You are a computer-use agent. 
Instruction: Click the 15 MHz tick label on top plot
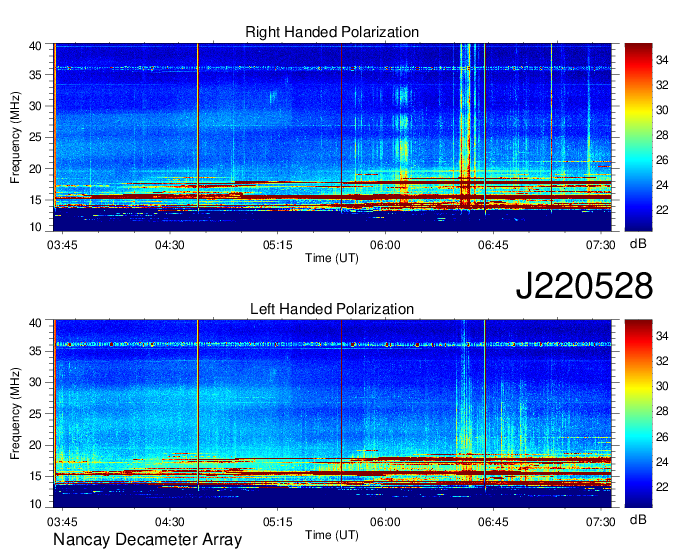point(35,200)
